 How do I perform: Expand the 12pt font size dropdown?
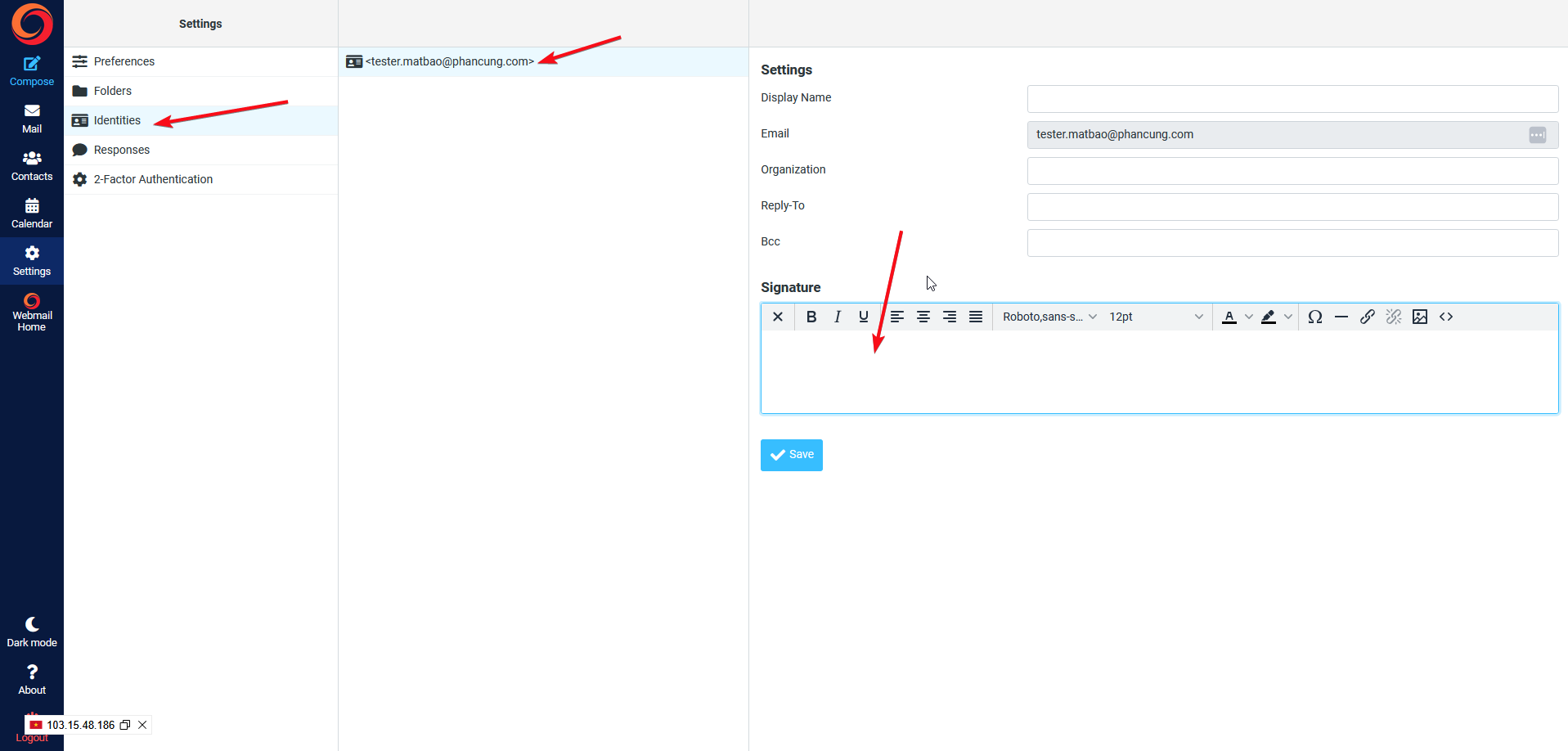[x=1155, y=317]
